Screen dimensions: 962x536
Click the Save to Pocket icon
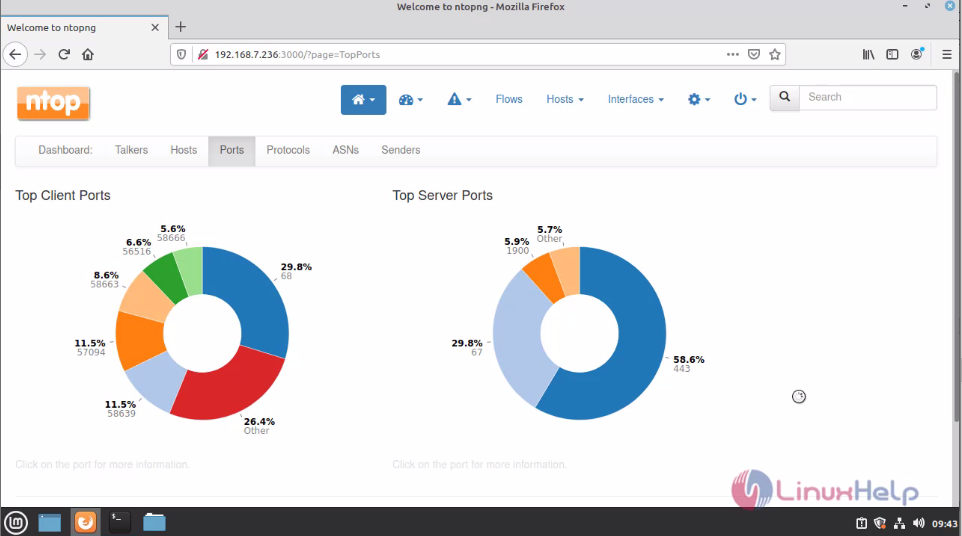point(754,55)
